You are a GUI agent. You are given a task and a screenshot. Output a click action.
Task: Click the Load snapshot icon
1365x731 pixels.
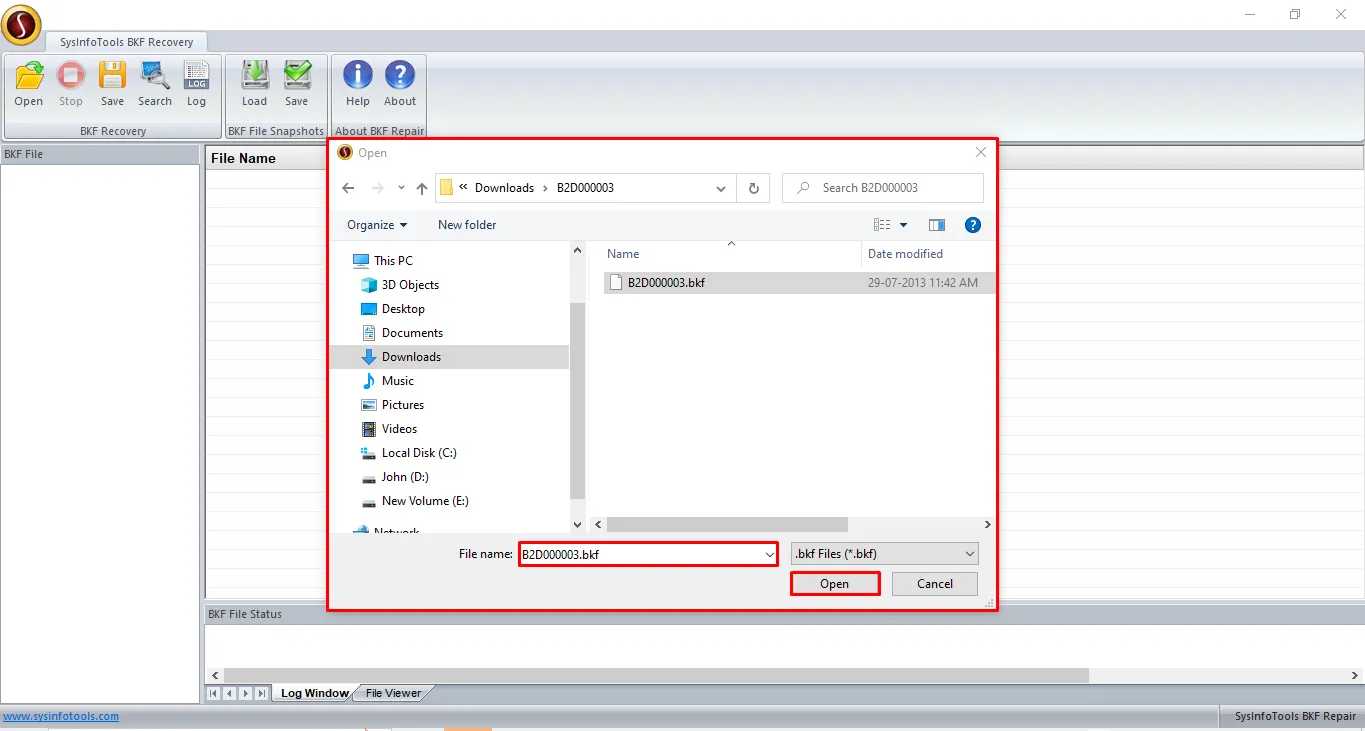coord(254,77)
